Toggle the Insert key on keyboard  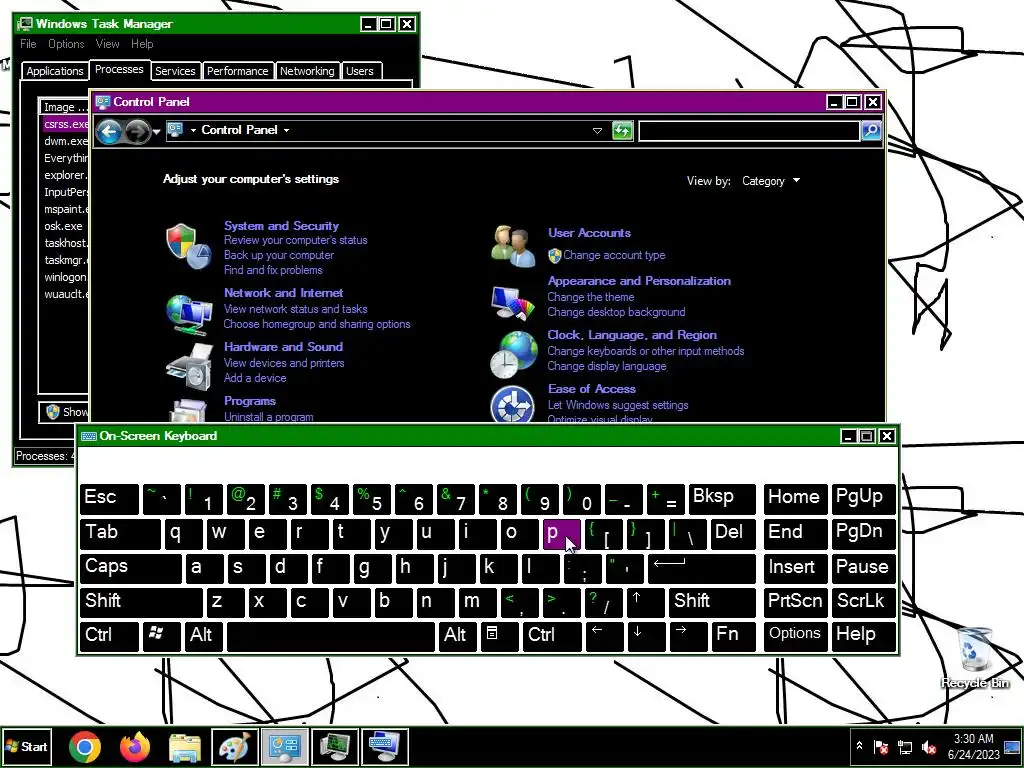tap(795, 568)
